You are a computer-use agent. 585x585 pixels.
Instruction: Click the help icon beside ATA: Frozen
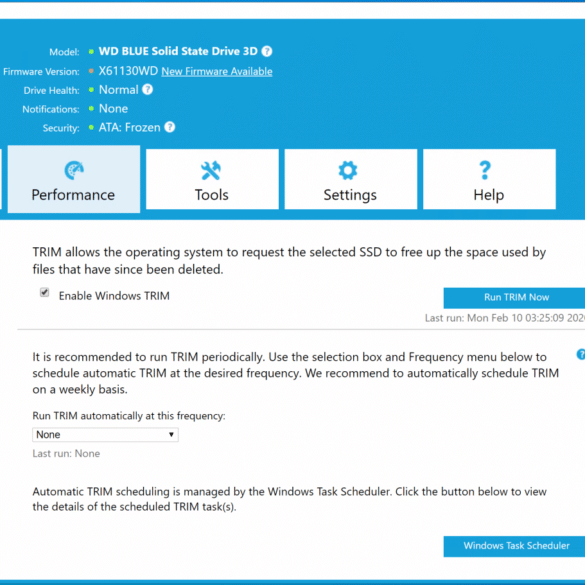(169, 127)
